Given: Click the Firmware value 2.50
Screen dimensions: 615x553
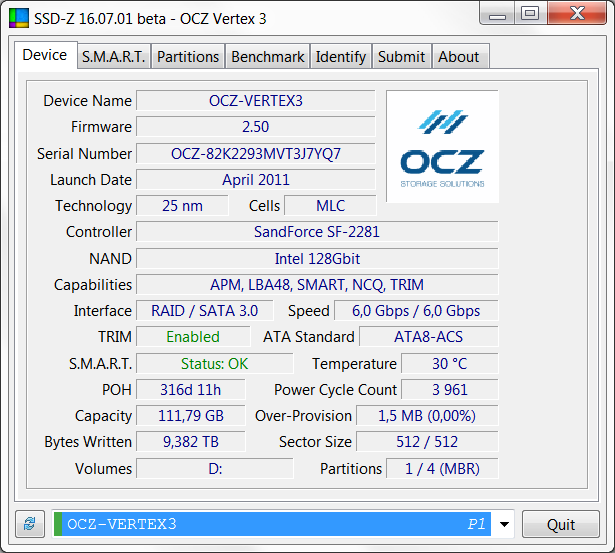Looking at the screenshot, I should pos(256,127).
